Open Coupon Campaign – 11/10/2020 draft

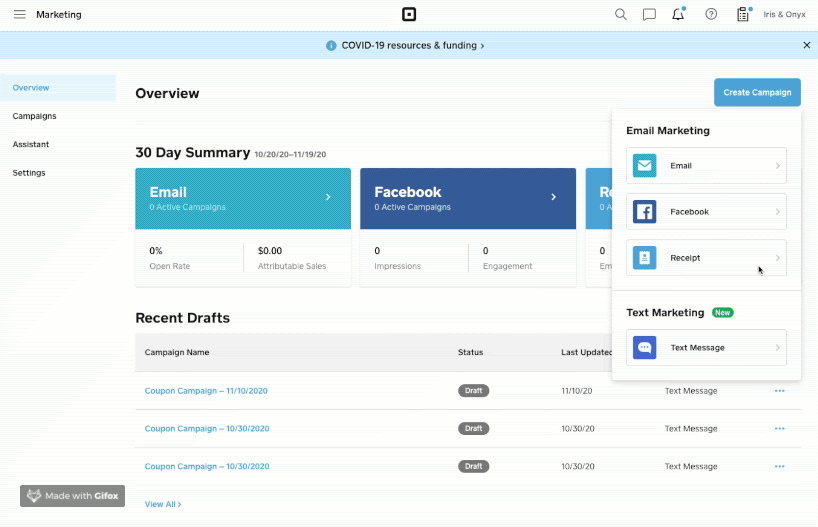pos(206,391)
